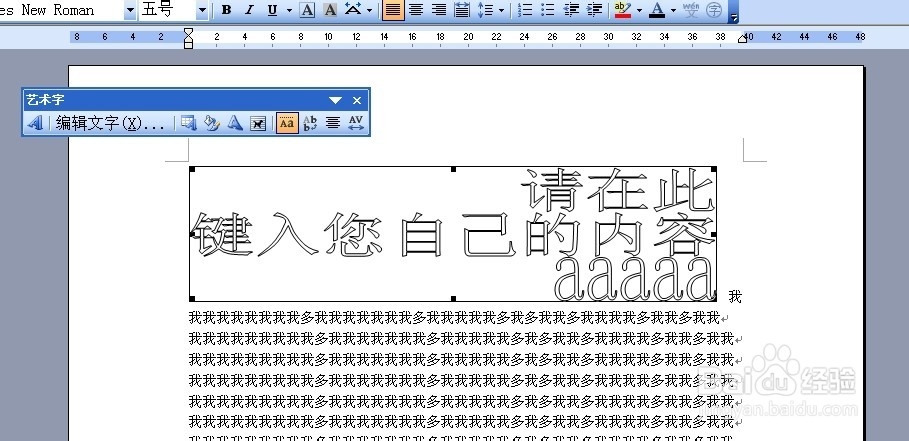Open WordArt text wrapping options

click(258, 123)
